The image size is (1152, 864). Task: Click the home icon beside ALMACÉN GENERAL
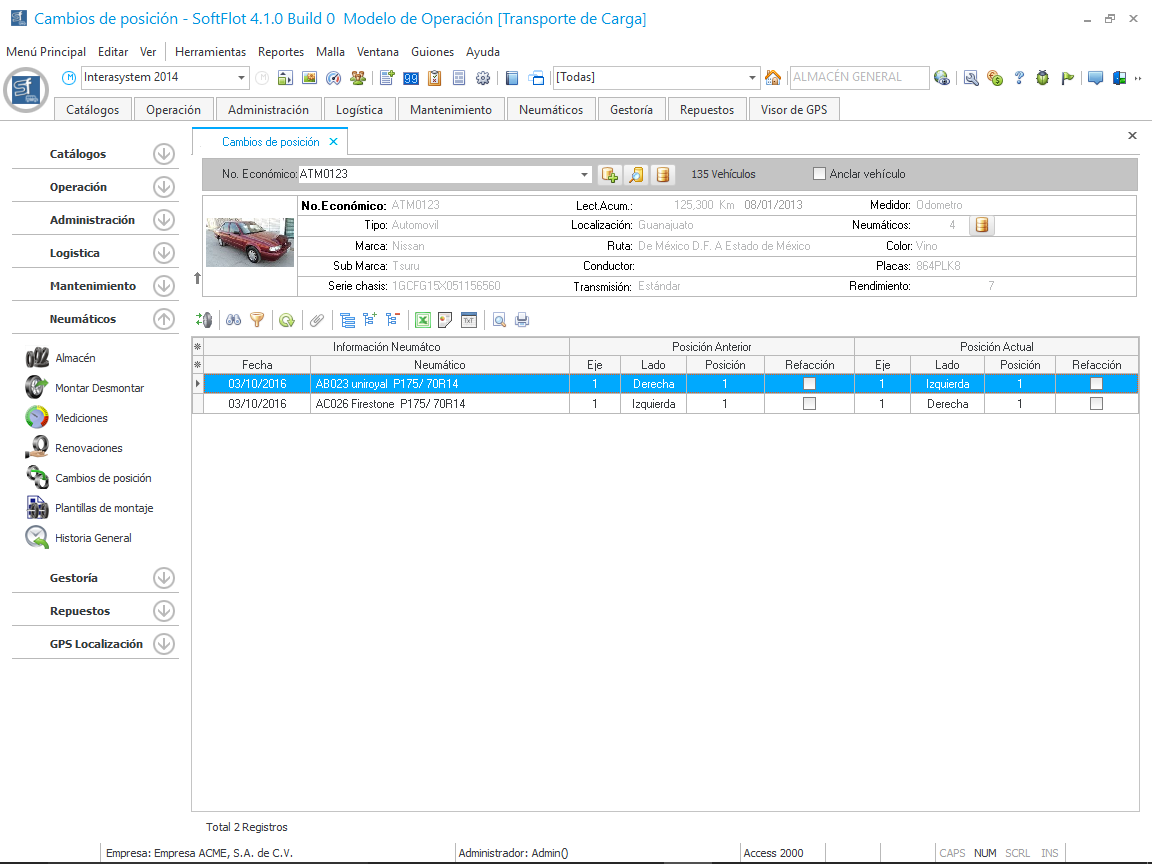point(773,78)
